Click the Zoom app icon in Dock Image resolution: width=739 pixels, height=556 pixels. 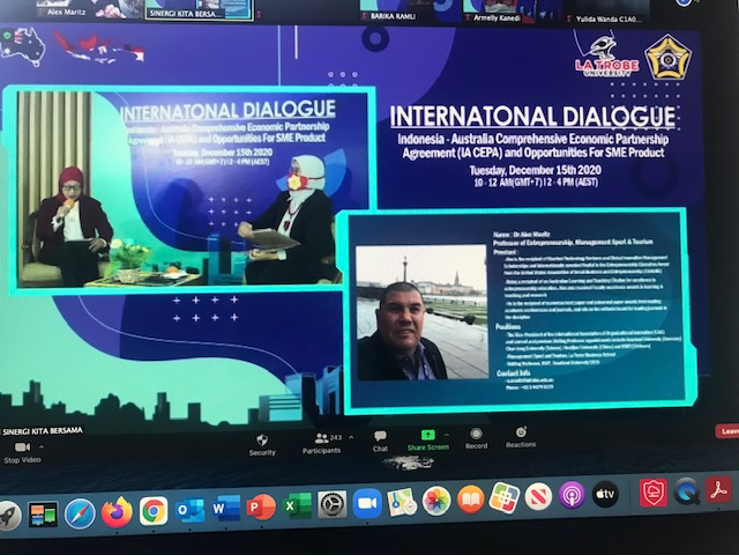tap(367, 503)
